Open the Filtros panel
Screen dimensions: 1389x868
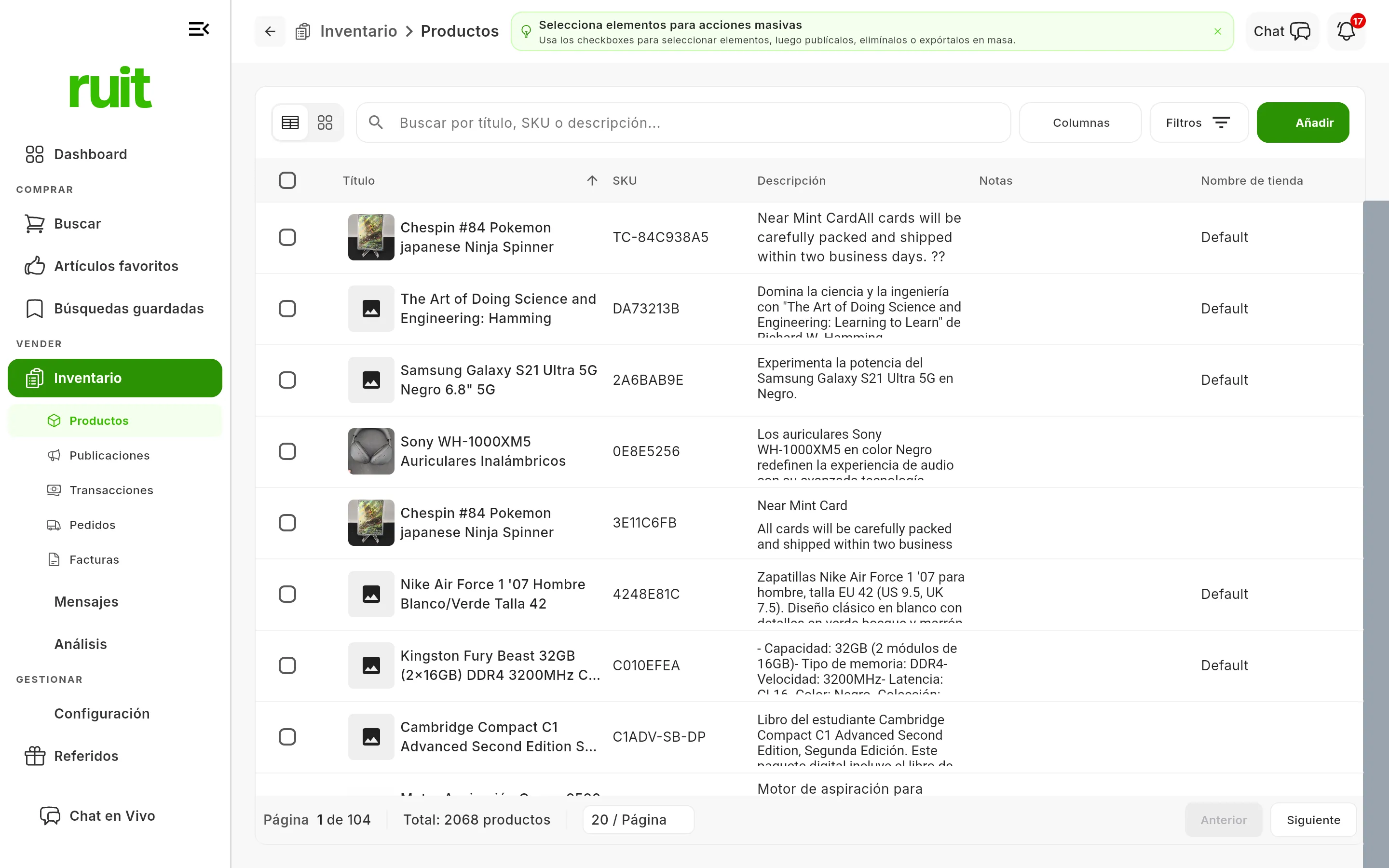(x=1198, y=122)
